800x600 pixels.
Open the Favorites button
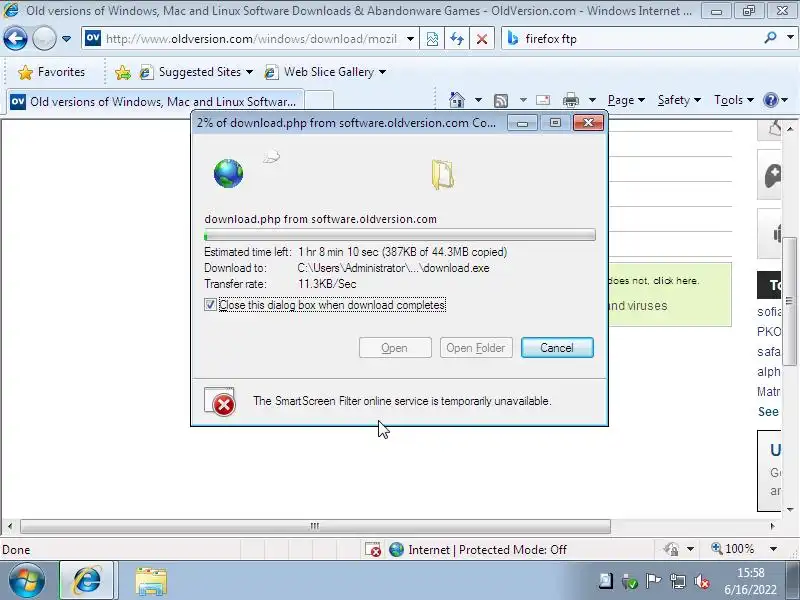(51, 72)
